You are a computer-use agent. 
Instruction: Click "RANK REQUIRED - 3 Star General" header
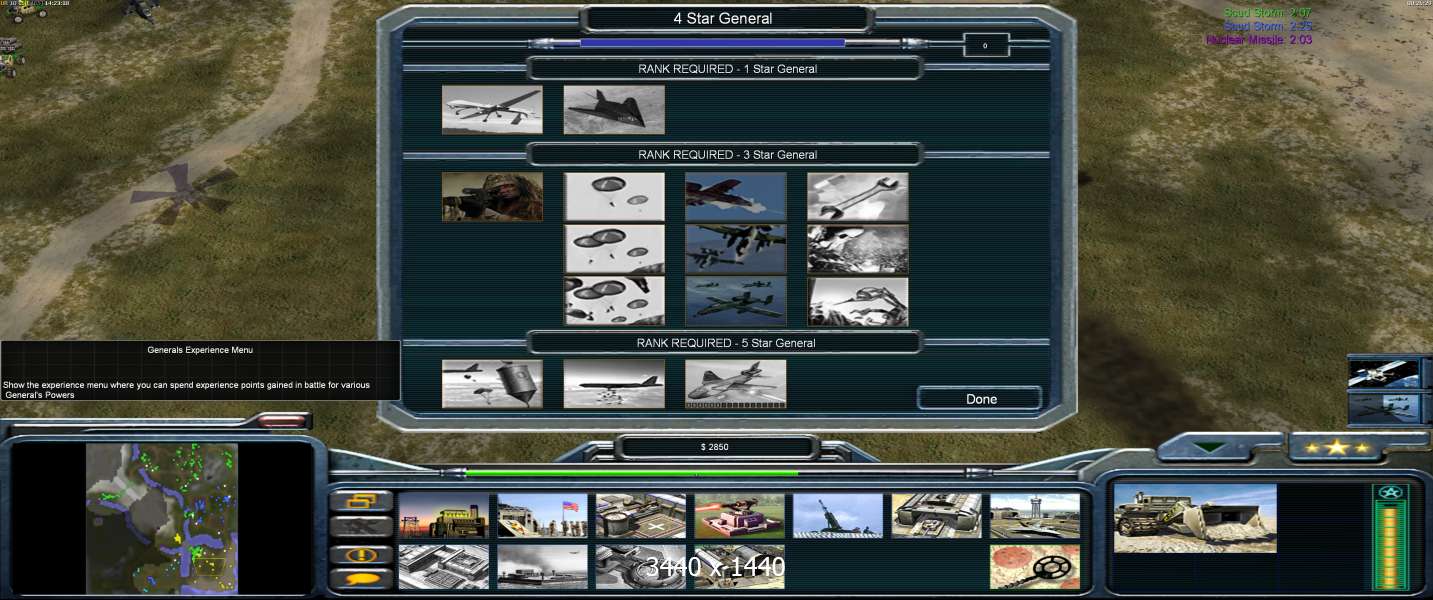coord(727,155)
